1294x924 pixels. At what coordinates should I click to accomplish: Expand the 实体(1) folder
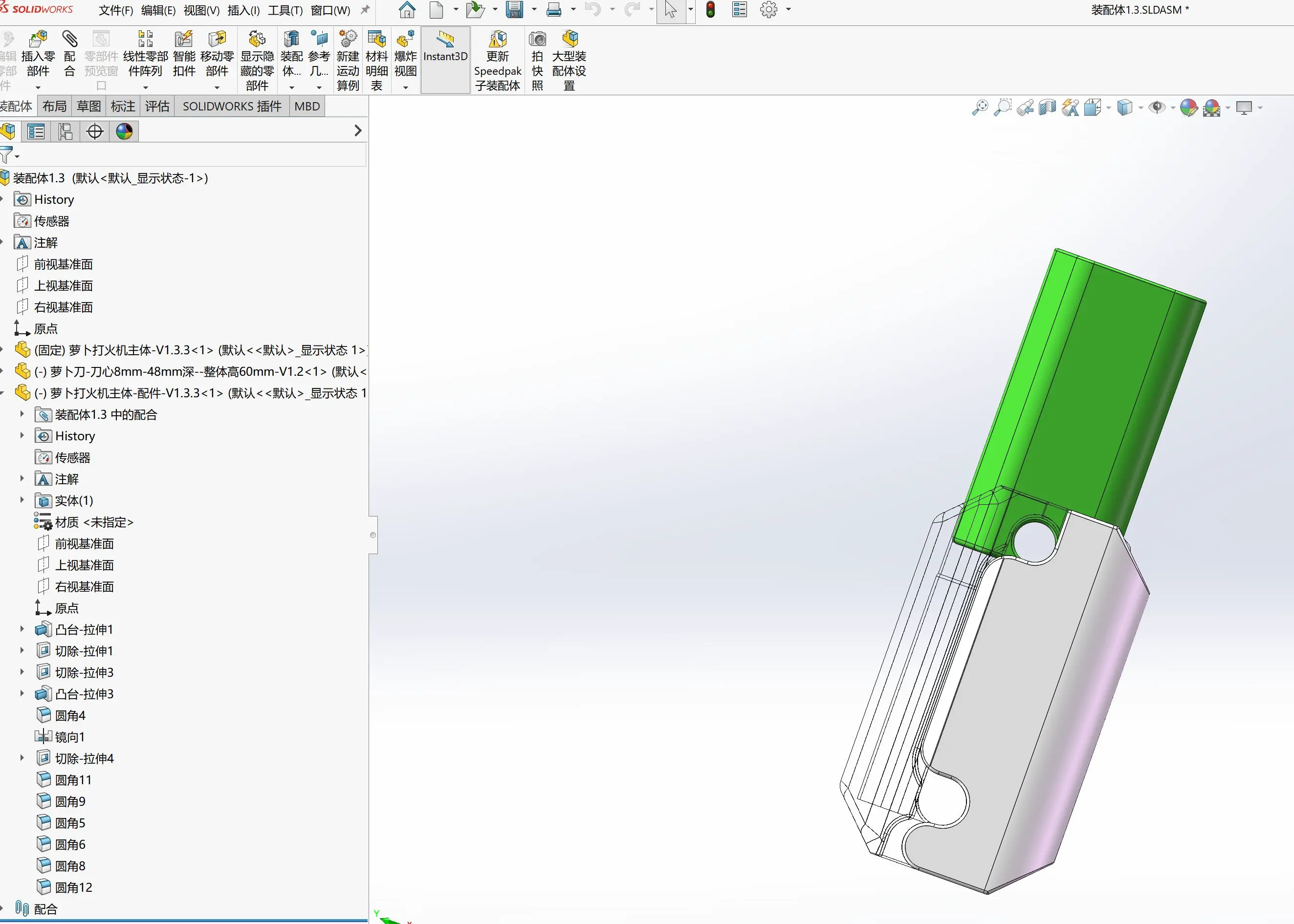22,499
